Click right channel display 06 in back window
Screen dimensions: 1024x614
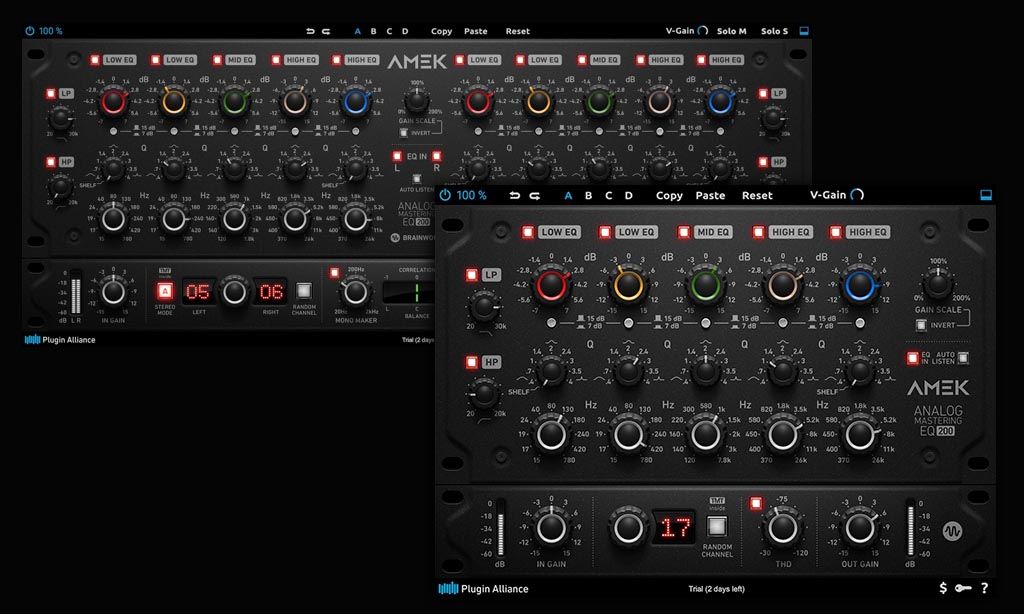point(271,291)
